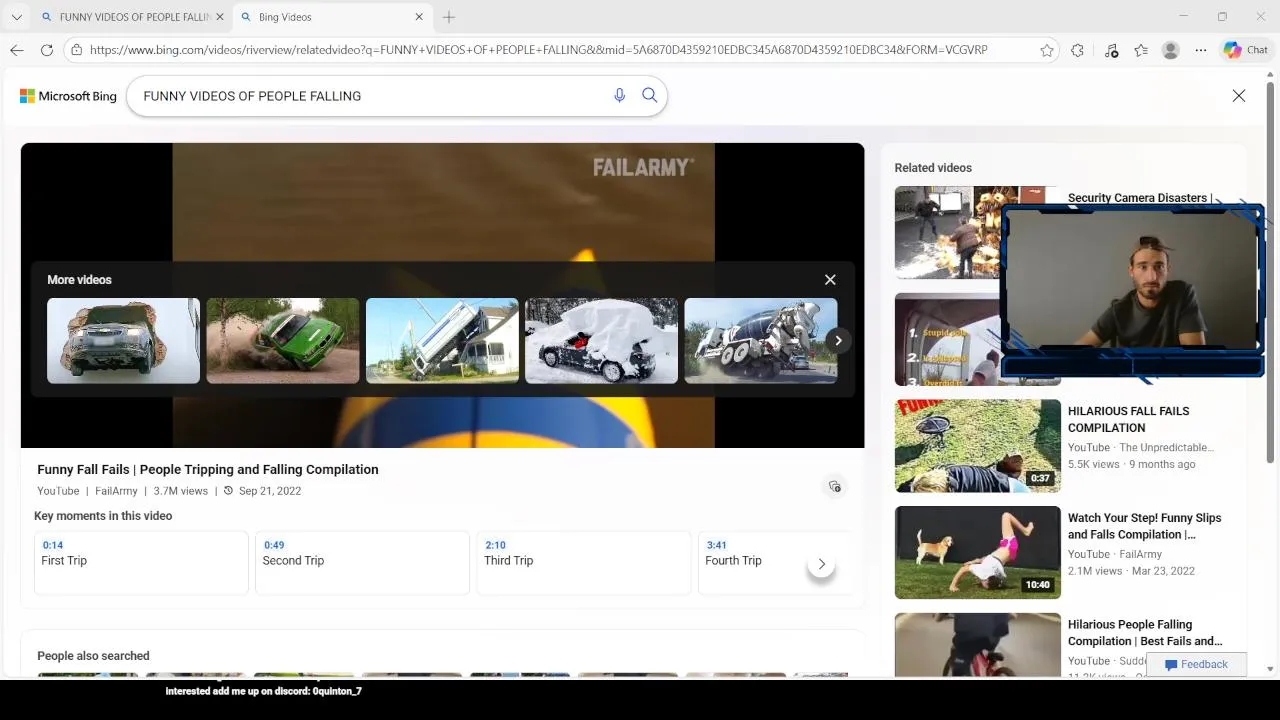Open the browser profile icon
The width and height of the screenshot is (1280, 720).
(x=1171, y=50)
